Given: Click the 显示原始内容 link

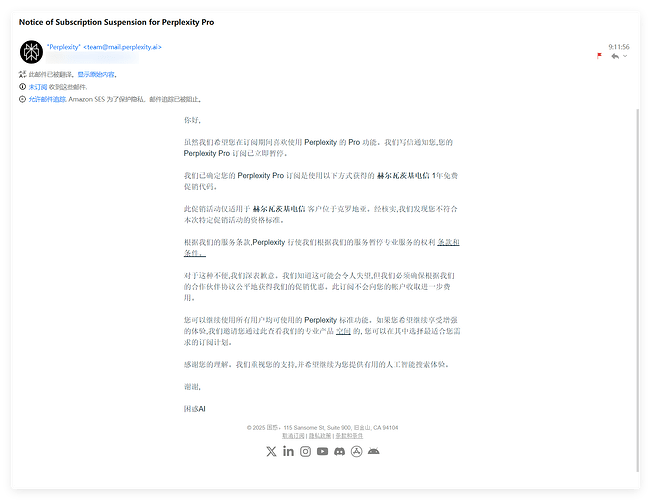Looking at the screenshot, I should pos(96,74).
